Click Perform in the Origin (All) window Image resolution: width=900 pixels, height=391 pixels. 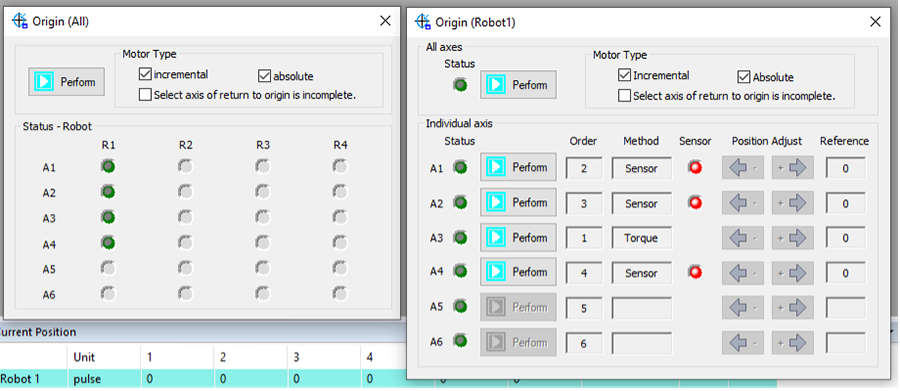(67, 82)
